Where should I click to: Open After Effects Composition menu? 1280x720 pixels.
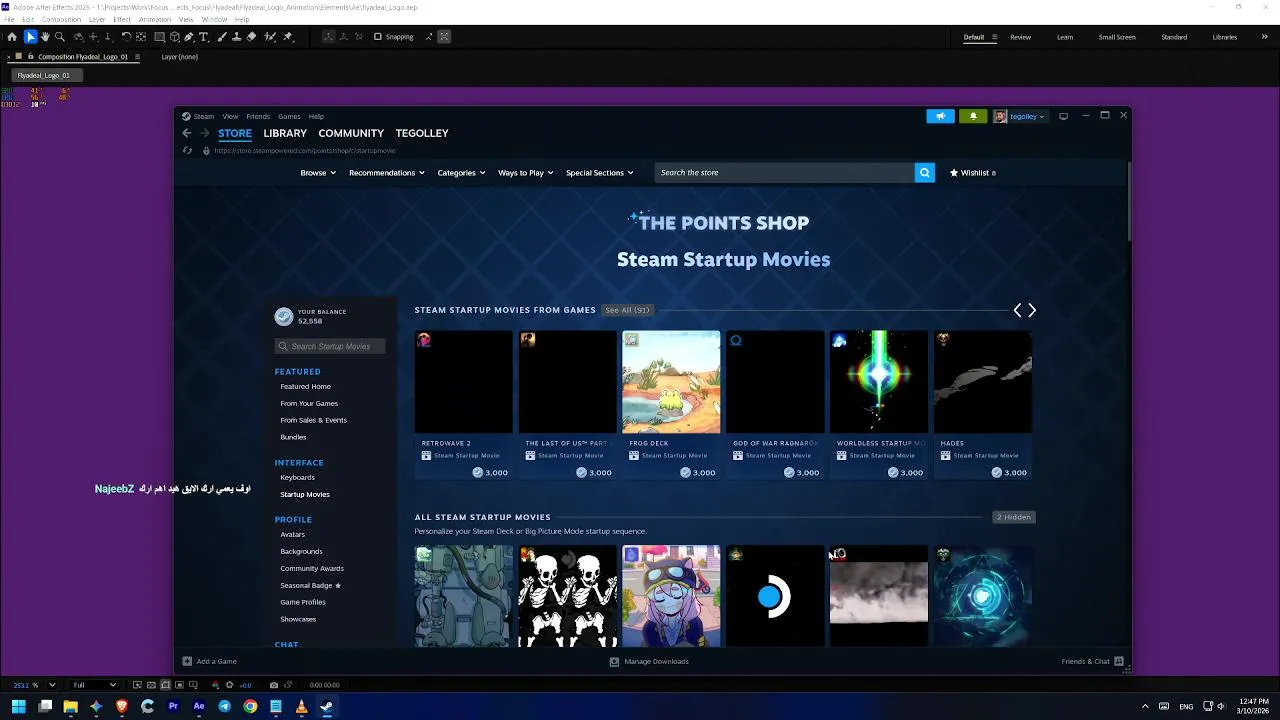(61, 20)
